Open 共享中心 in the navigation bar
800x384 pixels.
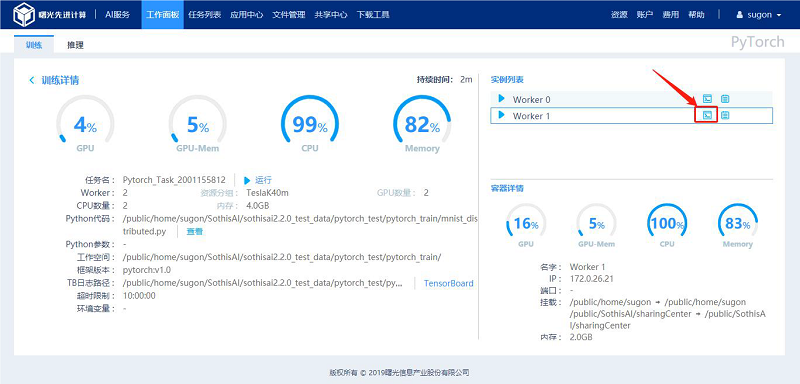click(x=331, y=15)
